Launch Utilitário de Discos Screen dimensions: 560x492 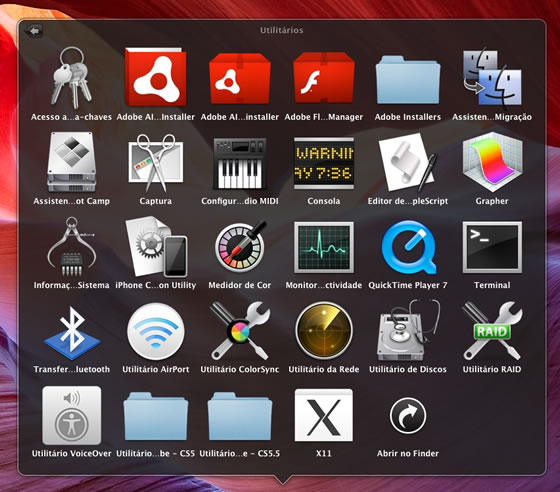click(408, 331)
